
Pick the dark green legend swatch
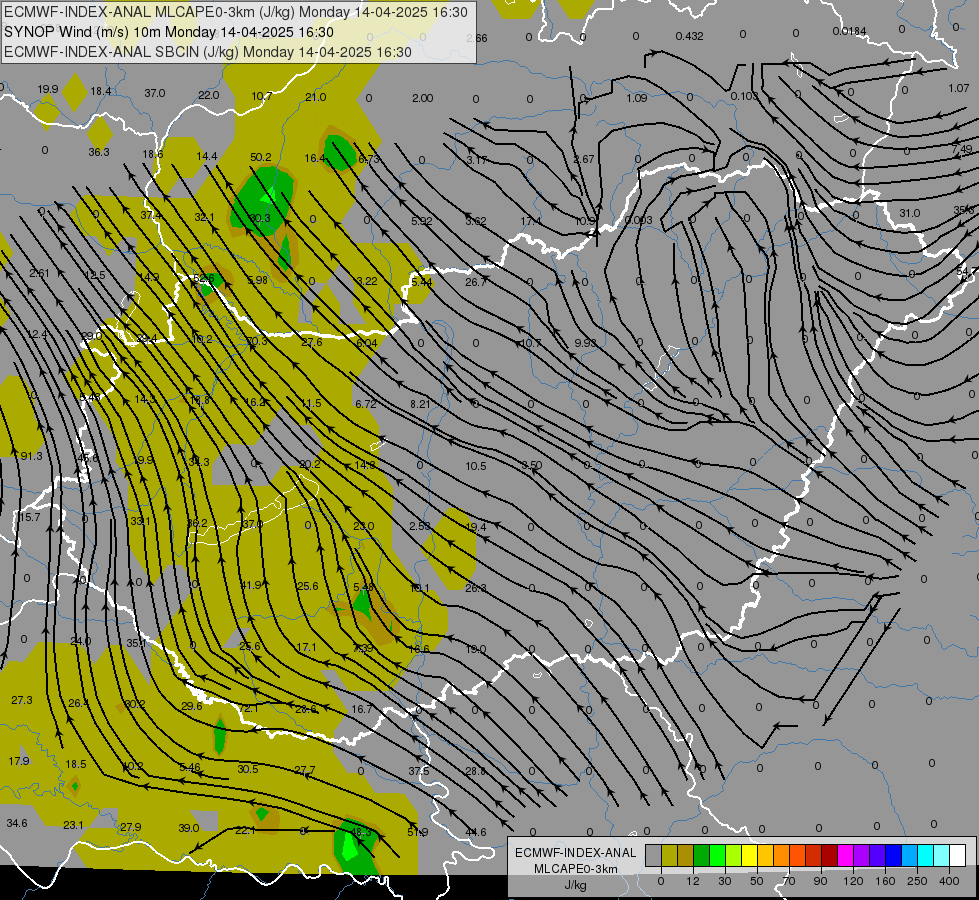(x=701, y=856)
